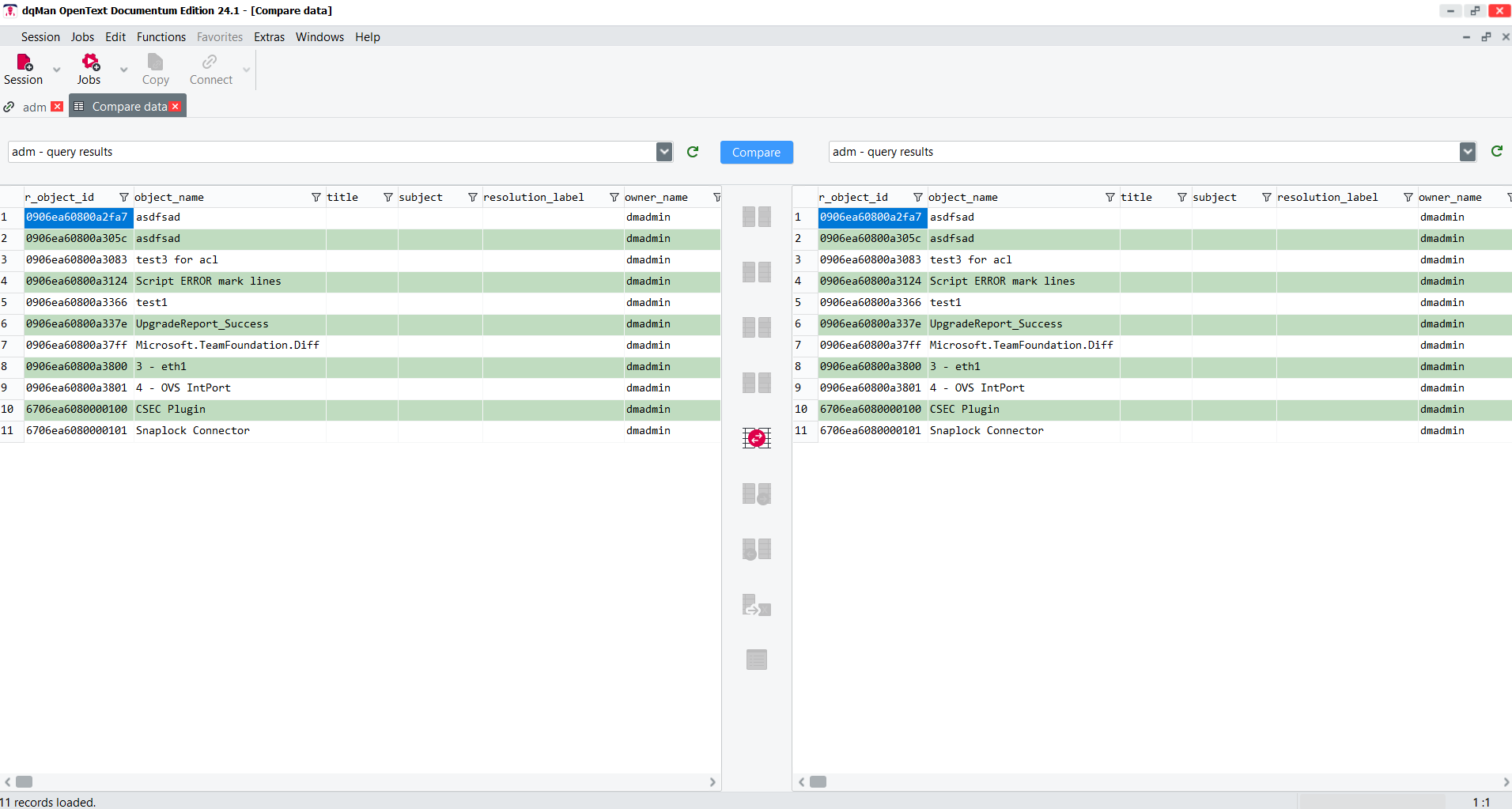Close the adm session tab
This screenshot has height=809, width=1512.
(57, 107)
